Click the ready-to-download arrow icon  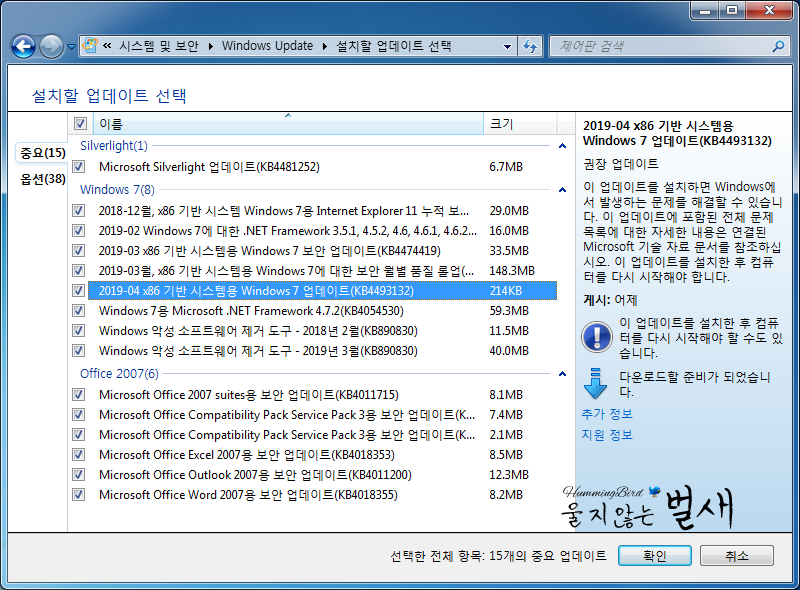[595, 383]
